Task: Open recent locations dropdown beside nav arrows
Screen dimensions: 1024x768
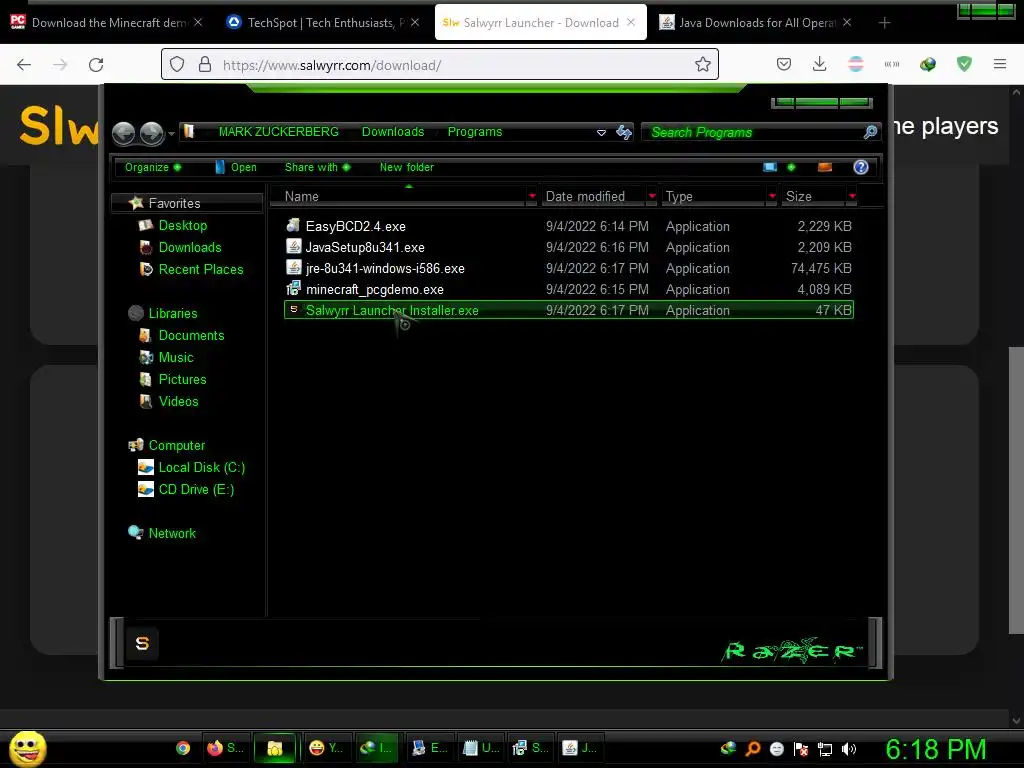Action: [171, 134]
